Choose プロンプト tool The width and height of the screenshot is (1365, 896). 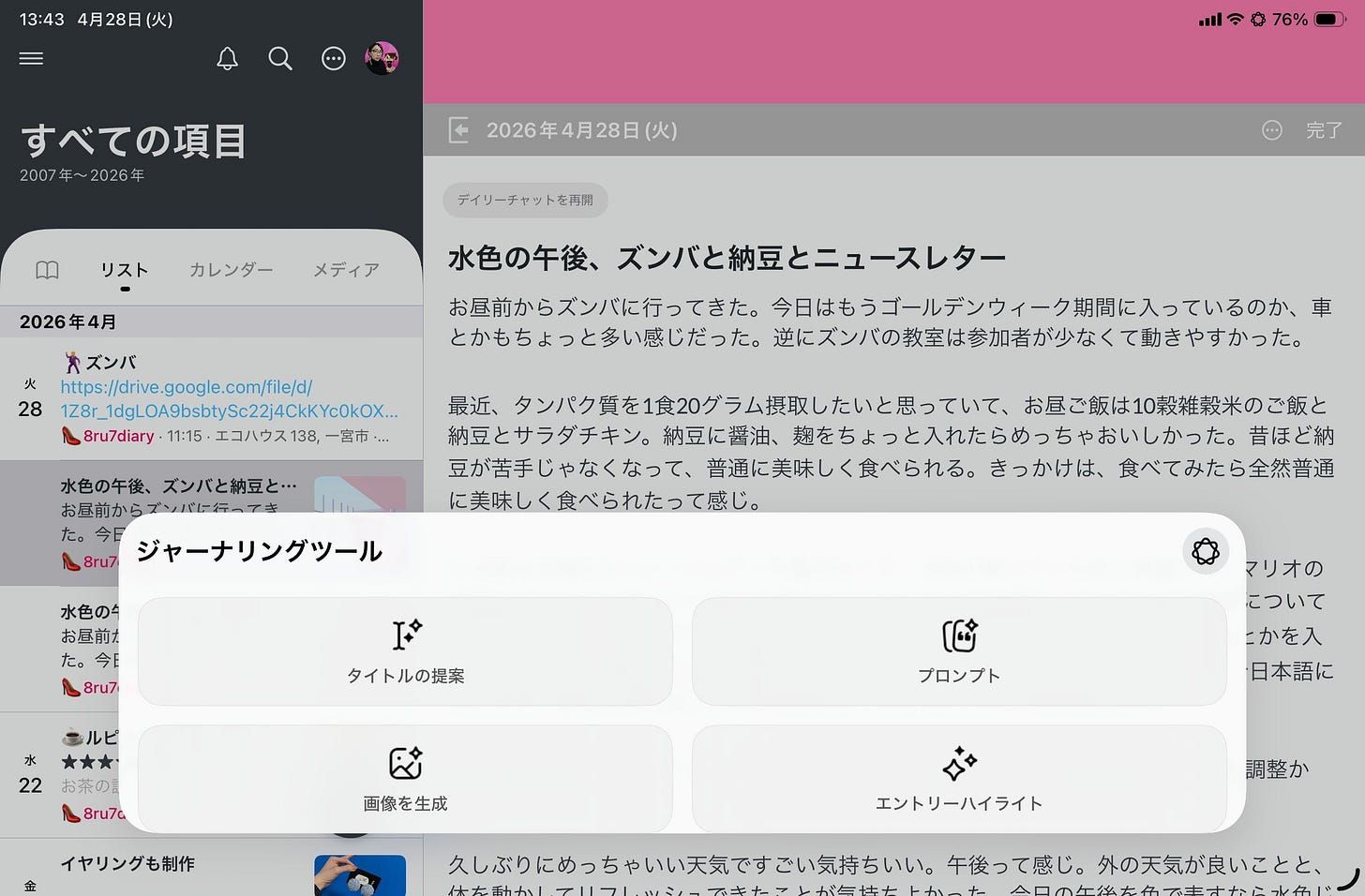[959, 651]
